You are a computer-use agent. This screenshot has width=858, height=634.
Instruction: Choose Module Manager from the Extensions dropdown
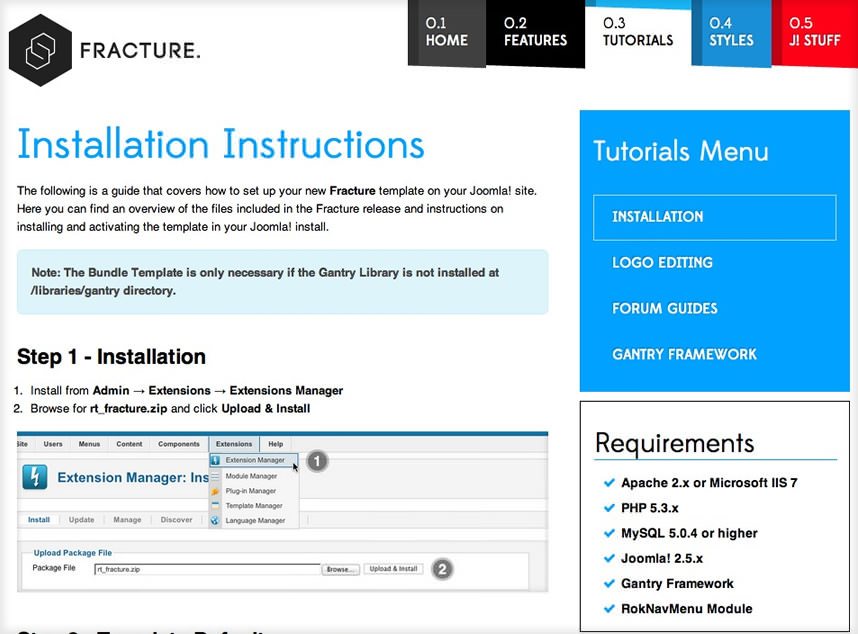pos(251,476)
